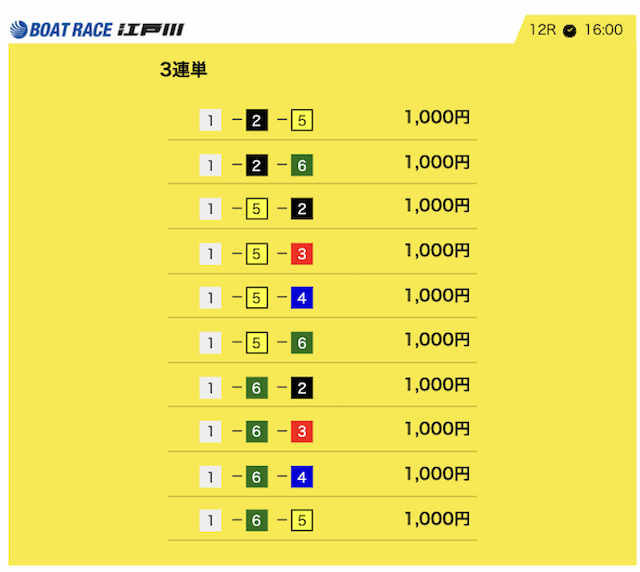This screenshot has width=640, height=572.
Task: Click the black 2 badge in the 1-6-2 row
Action: pyautogui.click(x=302, y=387)
